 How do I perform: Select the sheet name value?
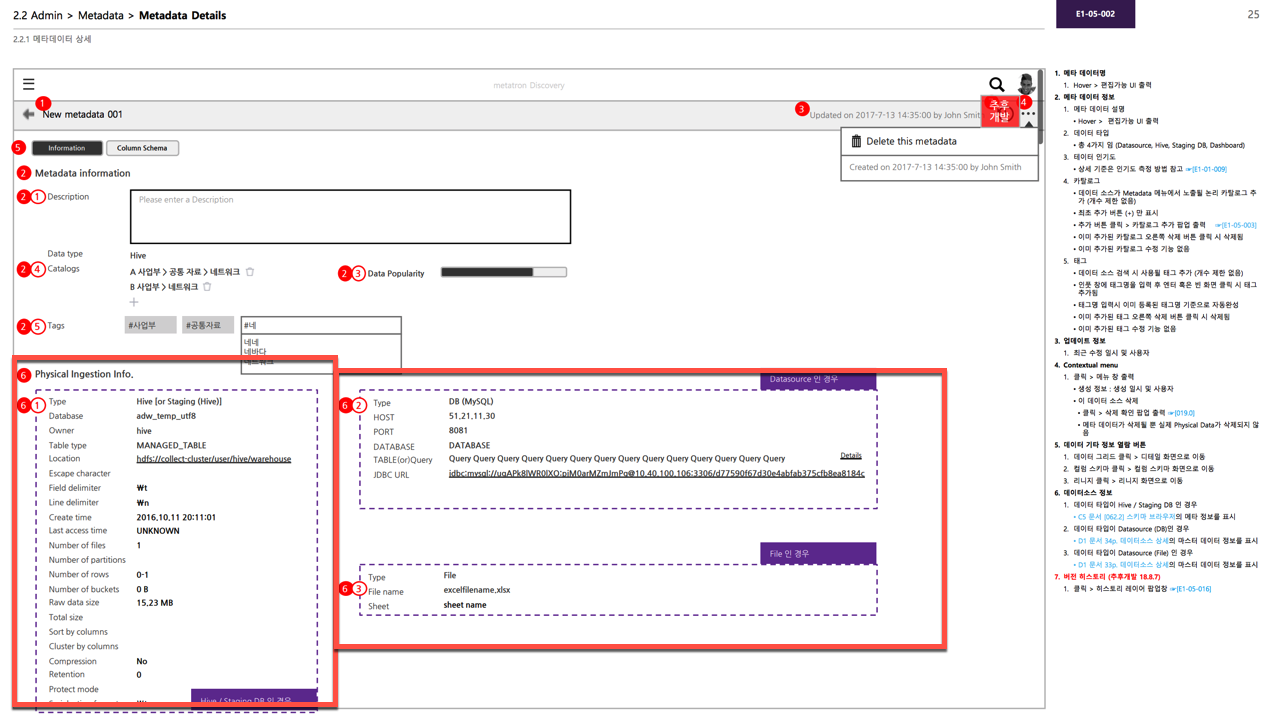point(465,605)
